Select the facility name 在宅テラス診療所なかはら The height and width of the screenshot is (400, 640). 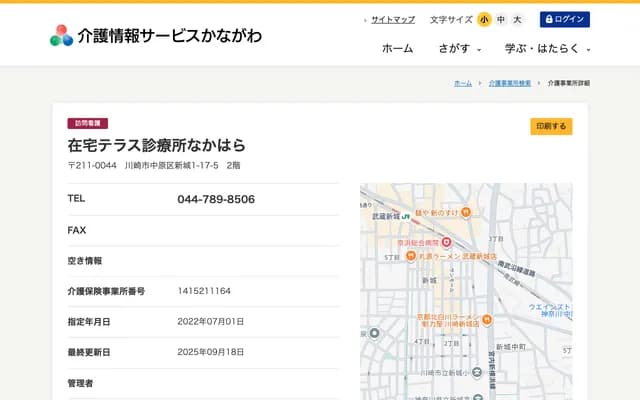(x=157, y=145)
